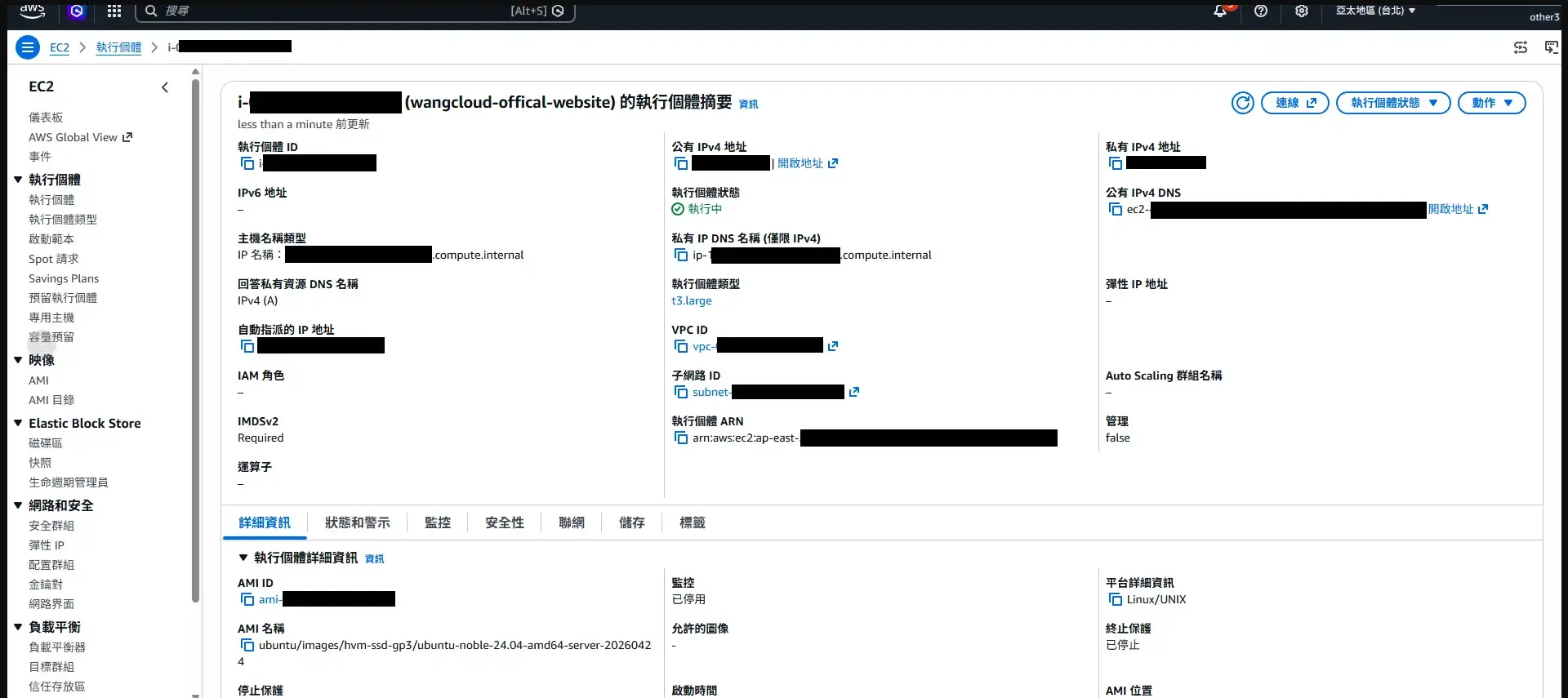Open the public IPv4 開啟地址 link
The image size is (1568, 698).
(x=808, y=163)
